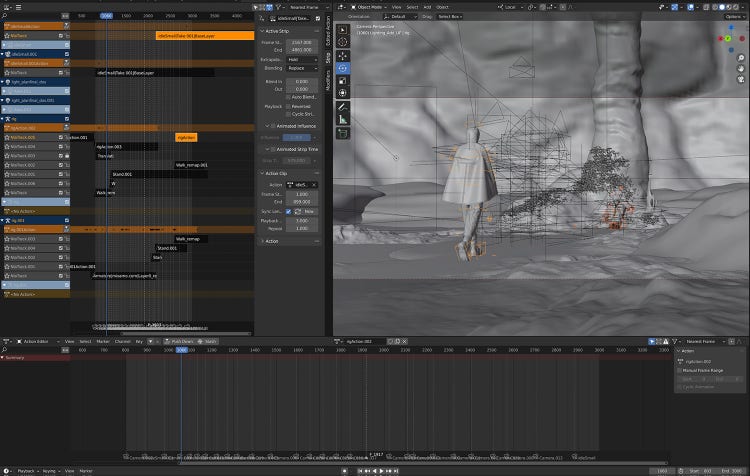The image size is (750, 476).
Task: Pick the Annotate tool in viewport toolbar
Action: [x=342, y=106]
